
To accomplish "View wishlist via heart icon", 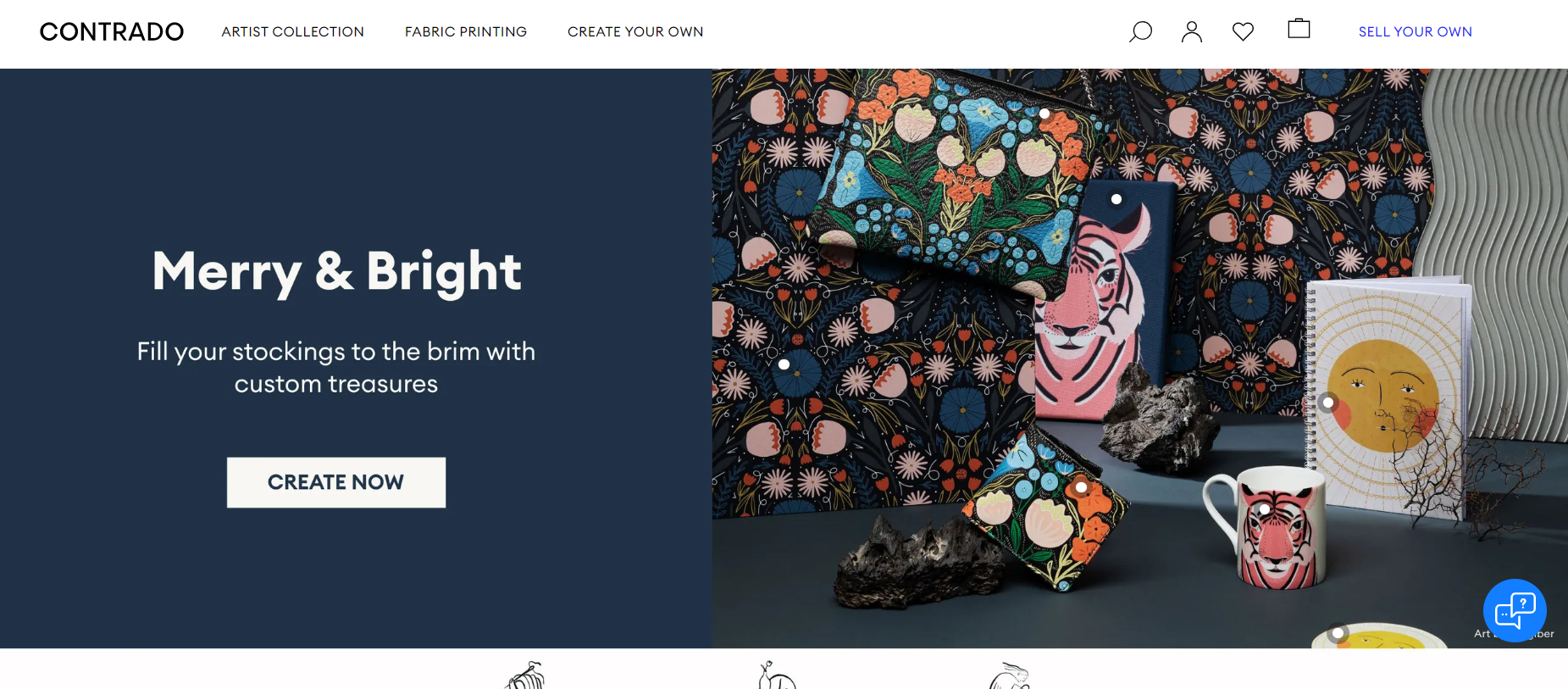I will [1243, 32].
